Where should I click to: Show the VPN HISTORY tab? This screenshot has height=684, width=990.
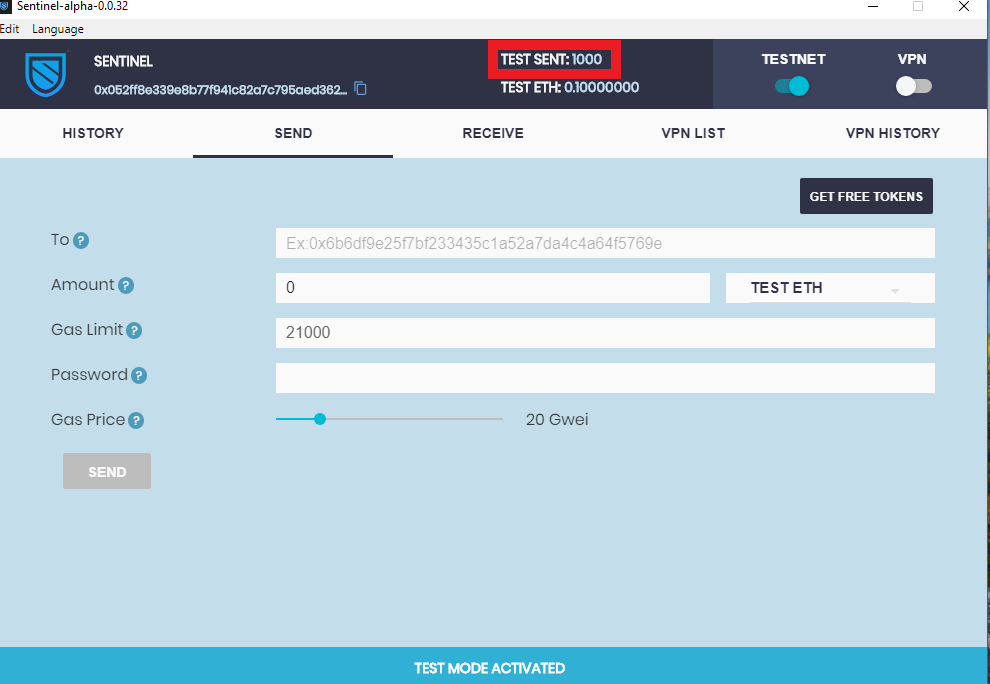[x=893, y=133]
